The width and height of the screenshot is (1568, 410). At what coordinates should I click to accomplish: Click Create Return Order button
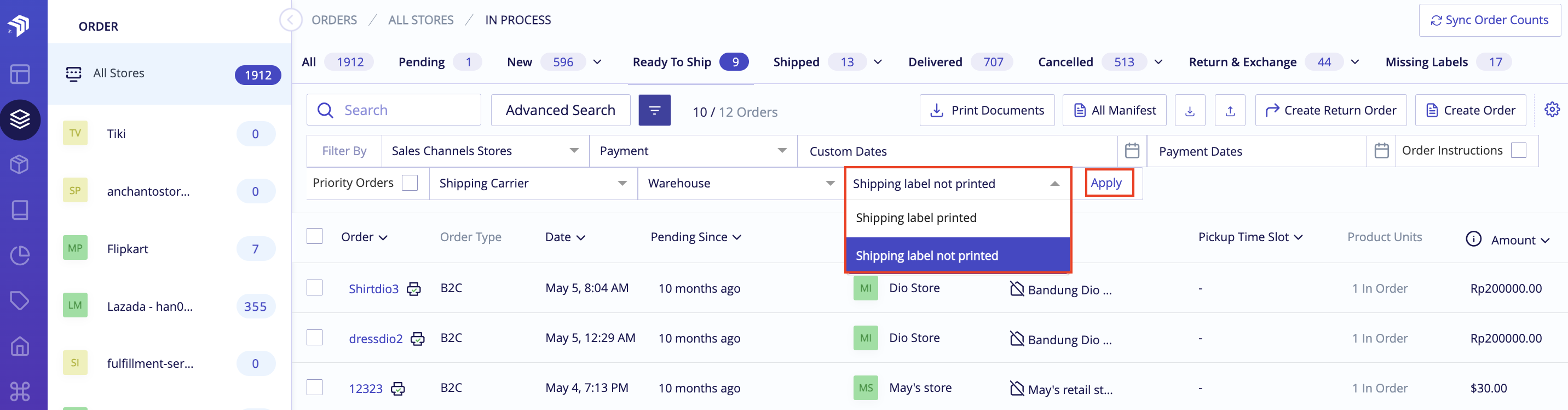(1330, 110)
